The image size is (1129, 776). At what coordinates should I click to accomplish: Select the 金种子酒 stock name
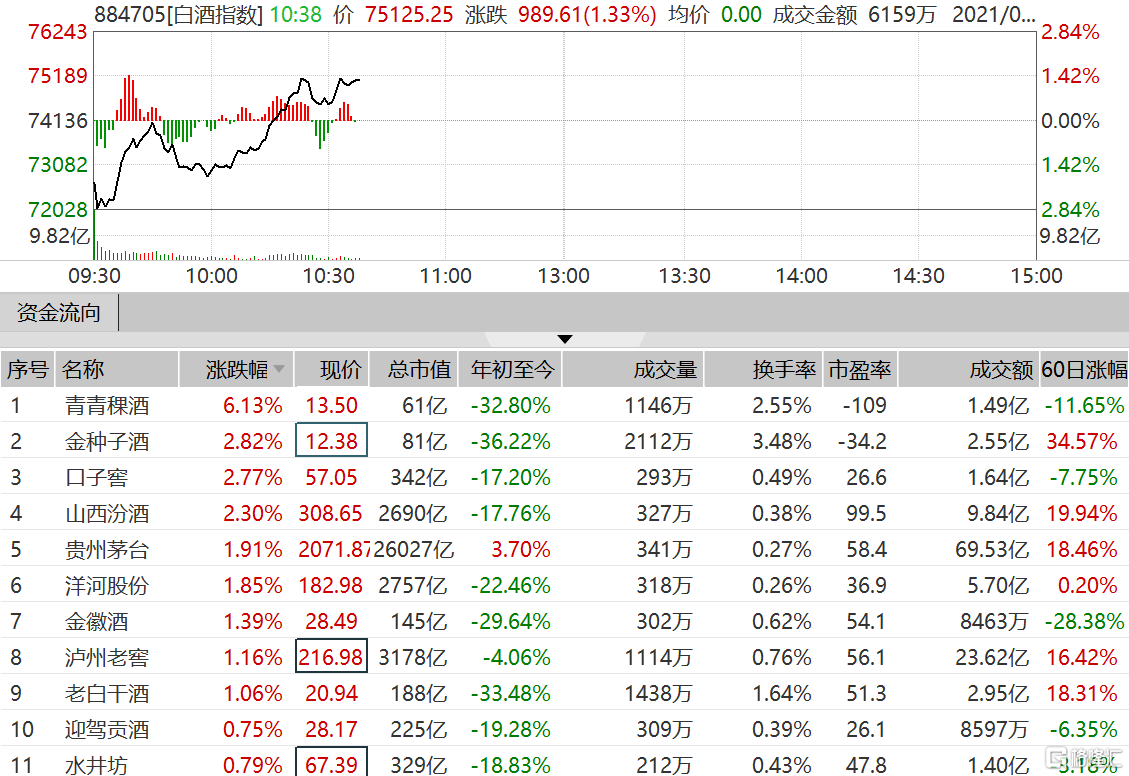click(107, 441)
